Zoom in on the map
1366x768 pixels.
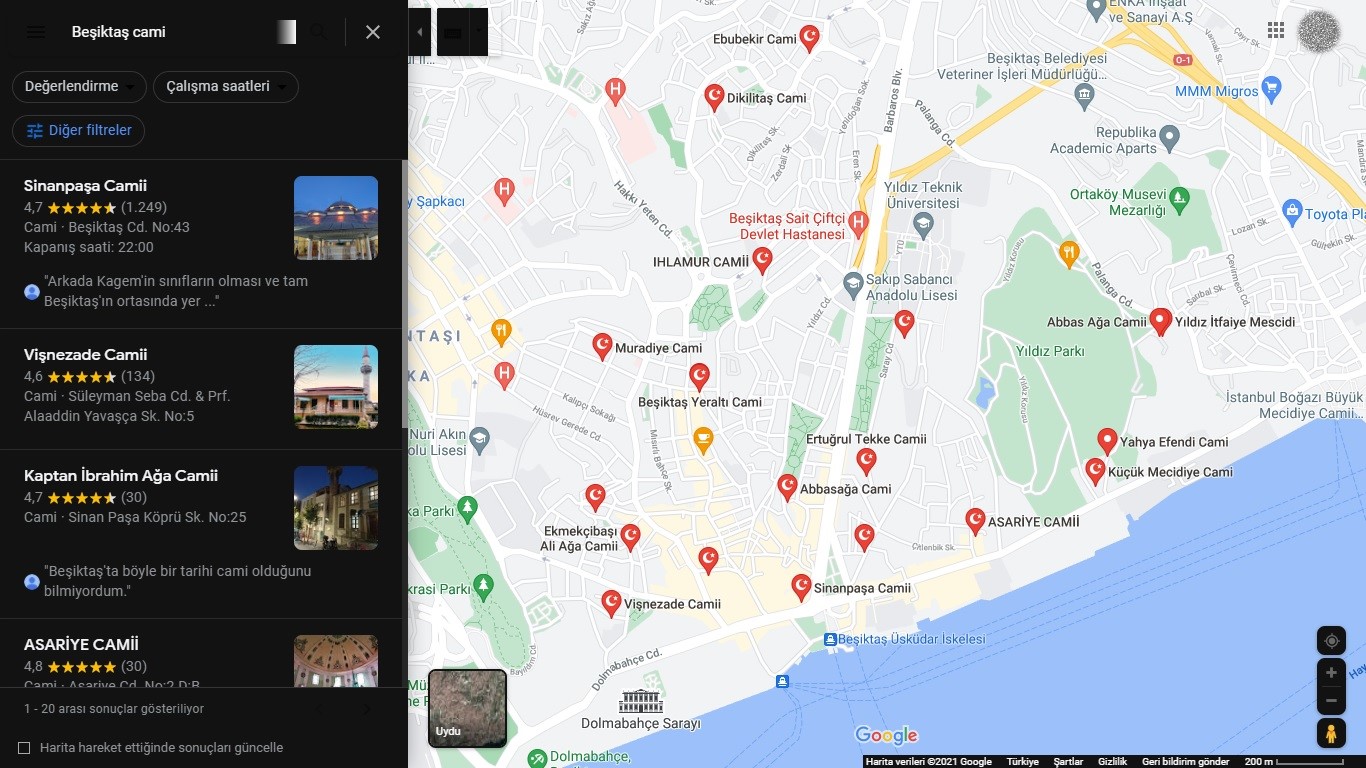pyautogui.click(x=1331, y=673)
